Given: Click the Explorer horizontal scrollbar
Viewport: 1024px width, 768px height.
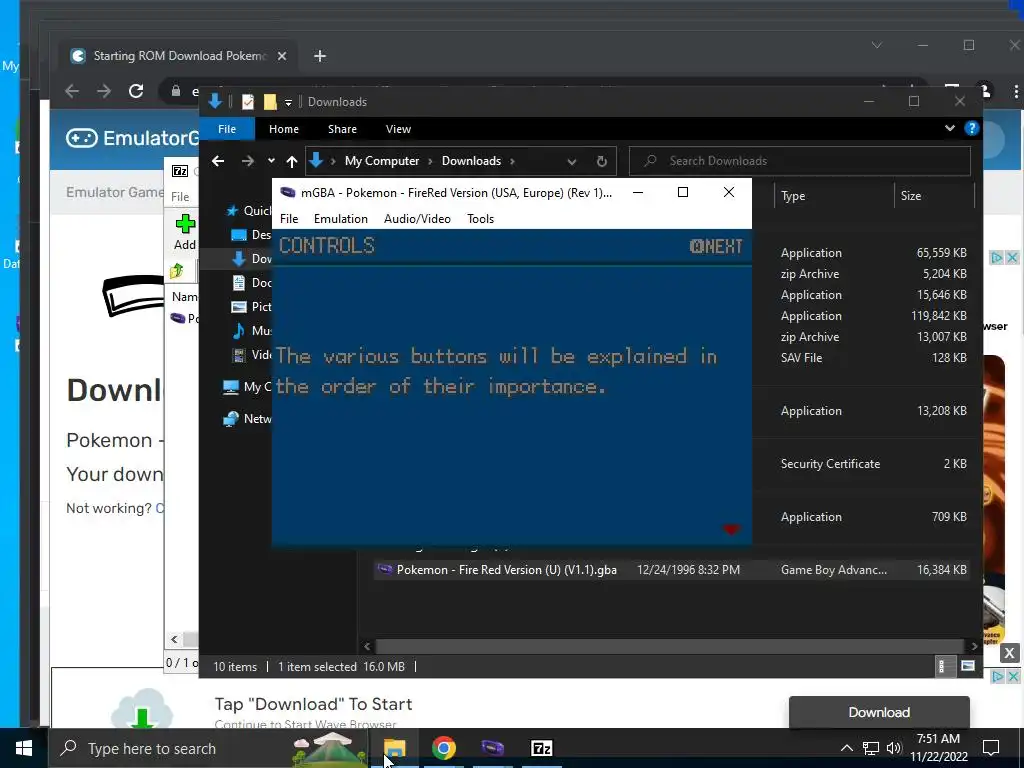Looking at the screenshot, I should pyautogui.click(x=668, y=647).
